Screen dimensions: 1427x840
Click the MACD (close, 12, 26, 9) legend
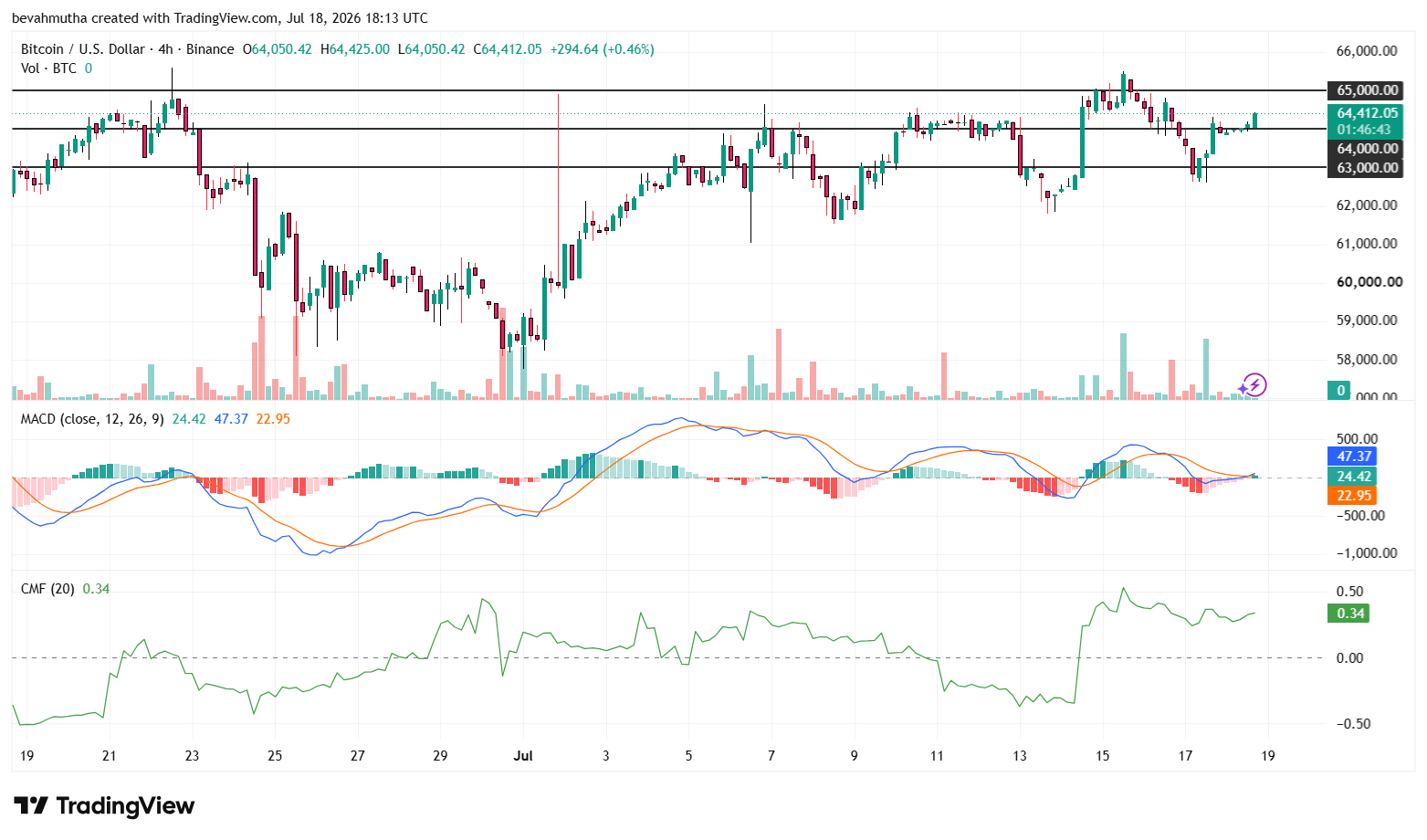point(92,419)
